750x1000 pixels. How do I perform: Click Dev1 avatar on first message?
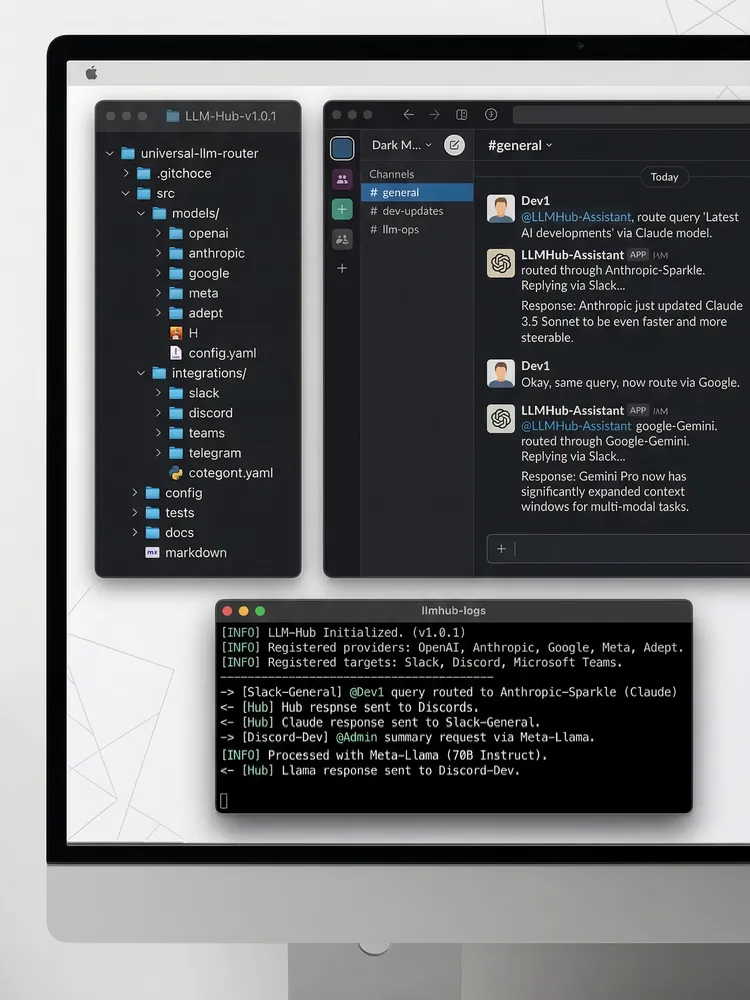coord(501,209)
